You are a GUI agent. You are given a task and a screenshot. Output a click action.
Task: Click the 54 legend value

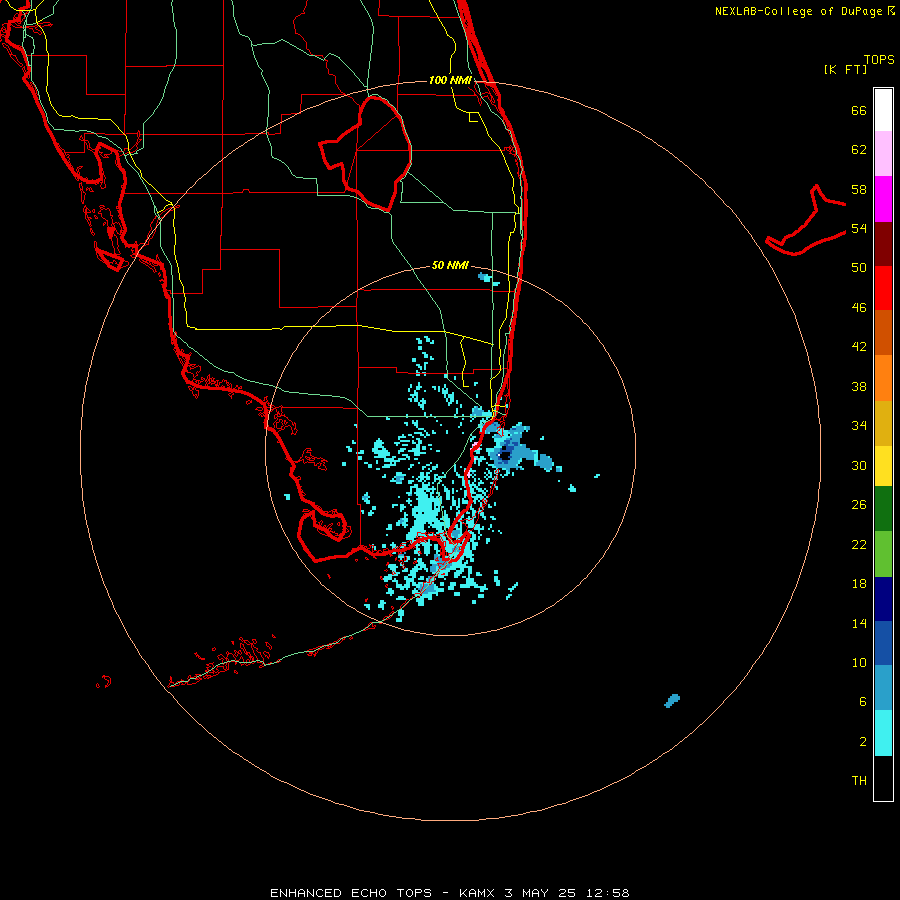pos(859,228)
